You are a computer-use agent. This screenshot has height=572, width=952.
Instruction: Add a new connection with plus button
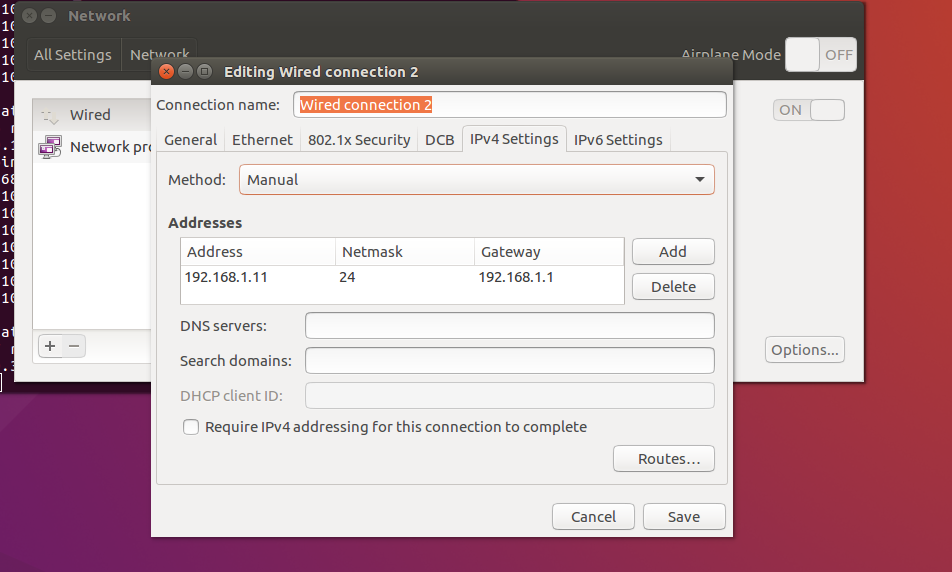click(50, 346)
